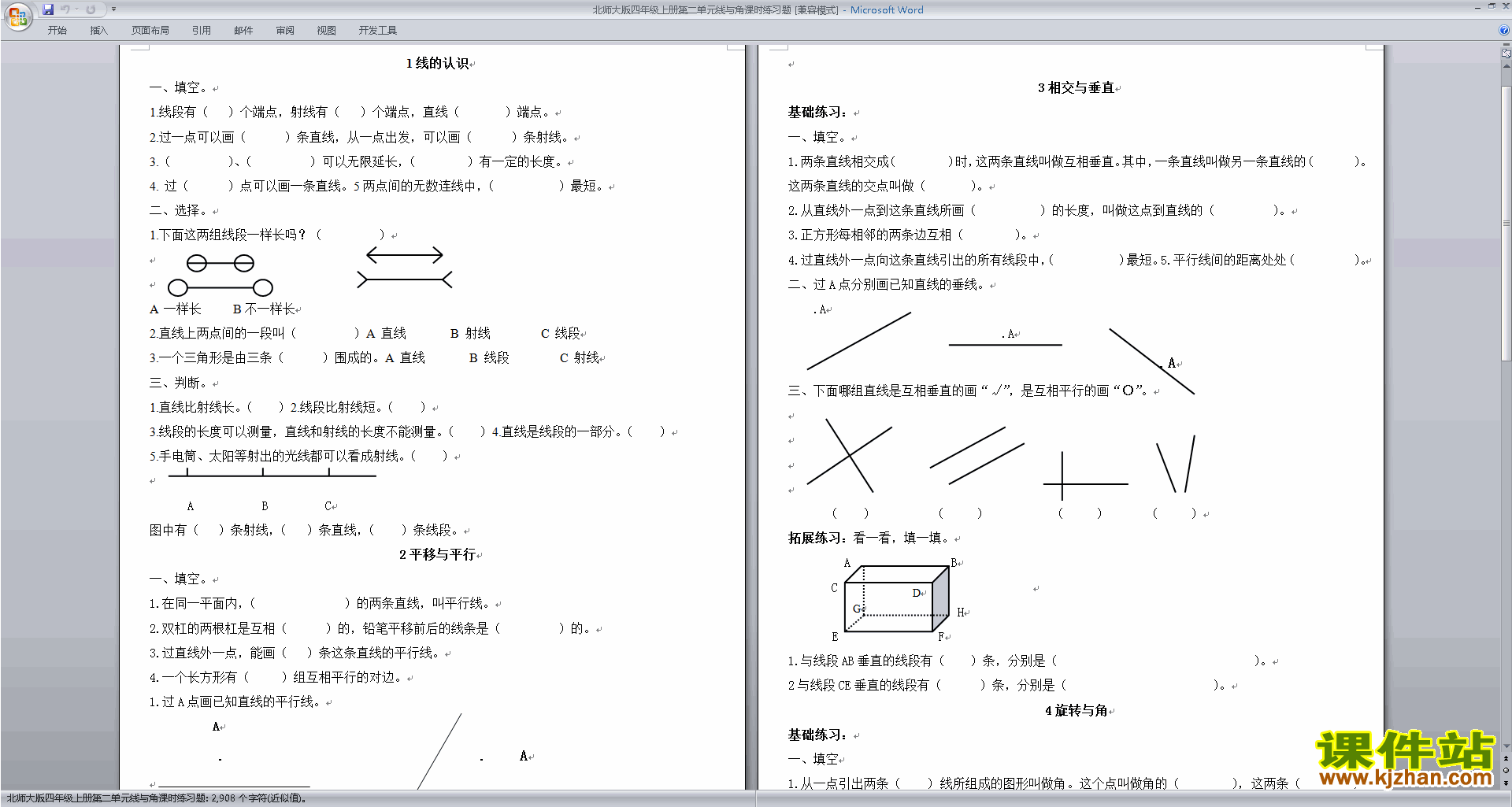Click the status bar word count text
Viewport: 1512px width, 807px height.
[157, 798]
